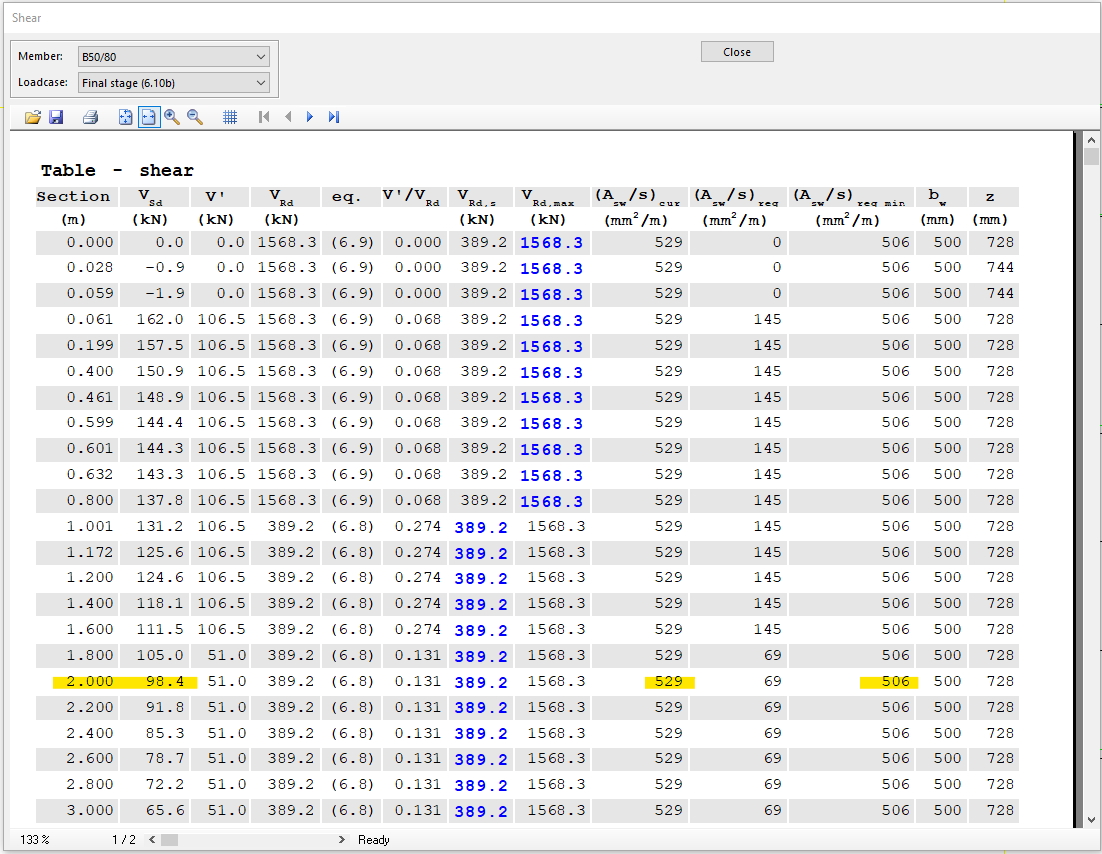Toggle fit page width view
The image size is (1102, 854).
tap(148, 117)
